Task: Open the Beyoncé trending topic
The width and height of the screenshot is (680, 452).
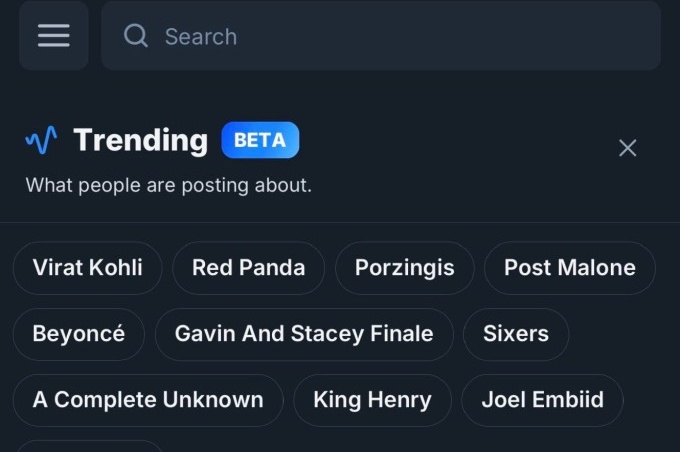Action: point(78,334)
